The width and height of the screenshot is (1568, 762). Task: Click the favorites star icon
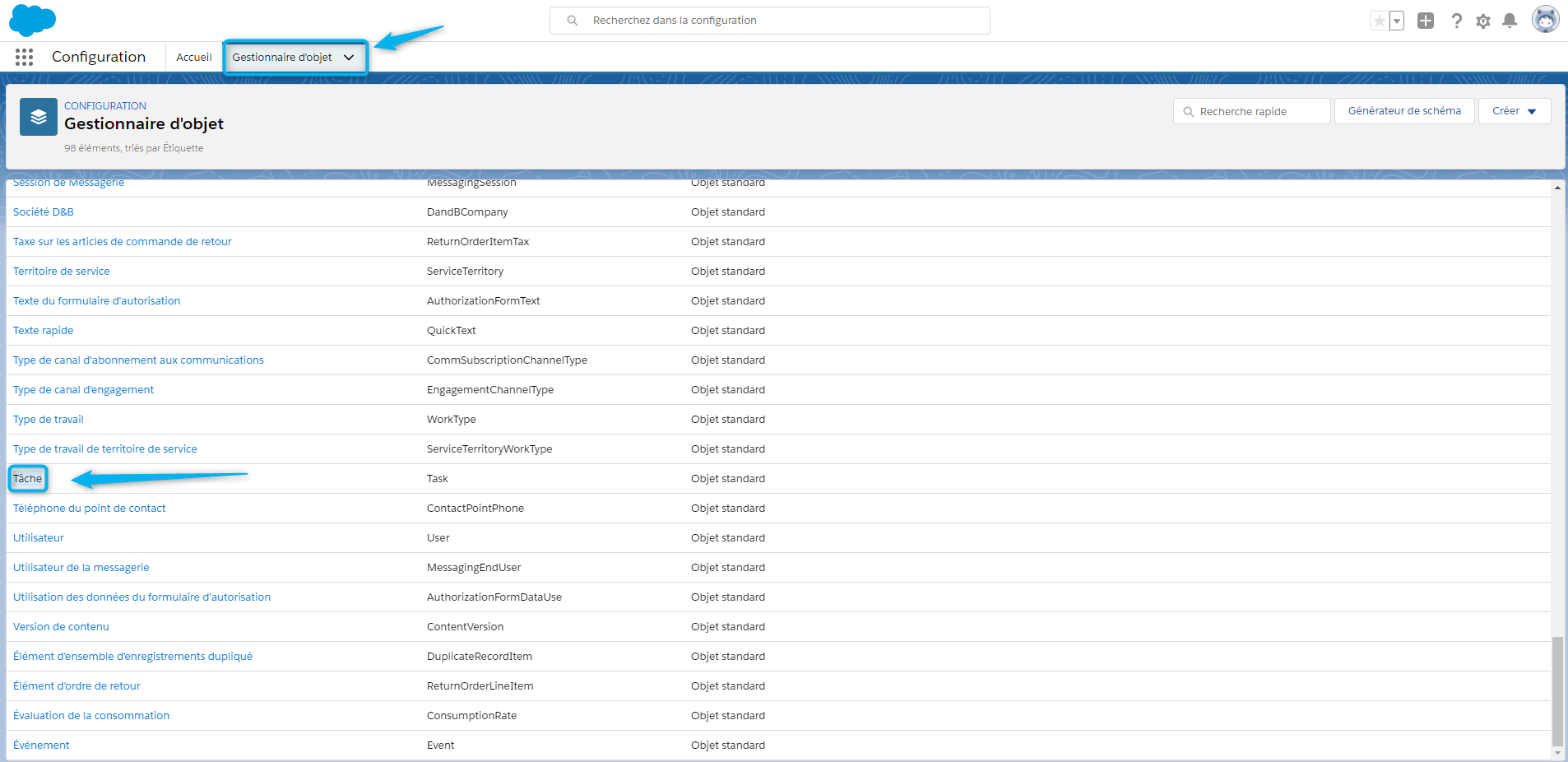[1379, 21]
